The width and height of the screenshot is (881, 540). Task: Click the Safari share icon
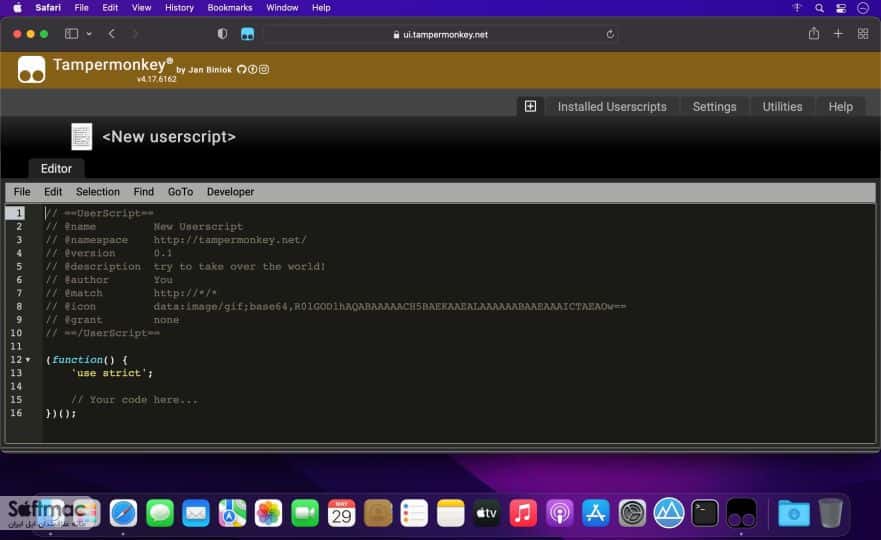click(x=814, y=34)
